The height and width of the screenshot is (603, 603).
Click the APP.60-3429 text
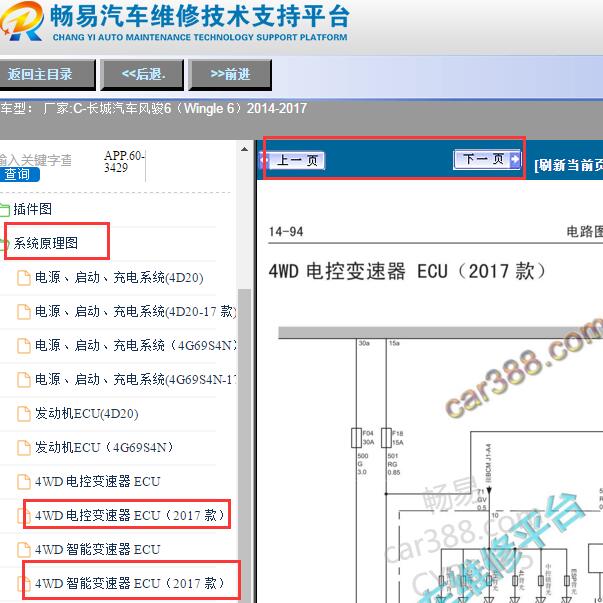124,162
